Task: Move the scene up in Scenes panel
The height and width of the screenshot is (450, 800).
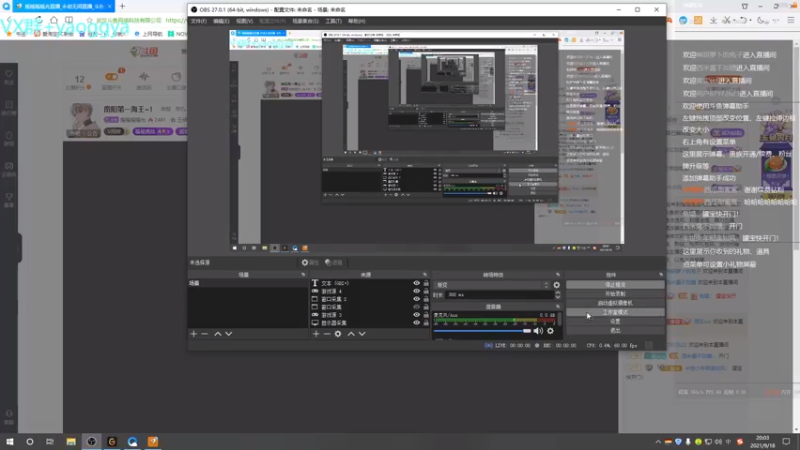Action: (218, 334)
